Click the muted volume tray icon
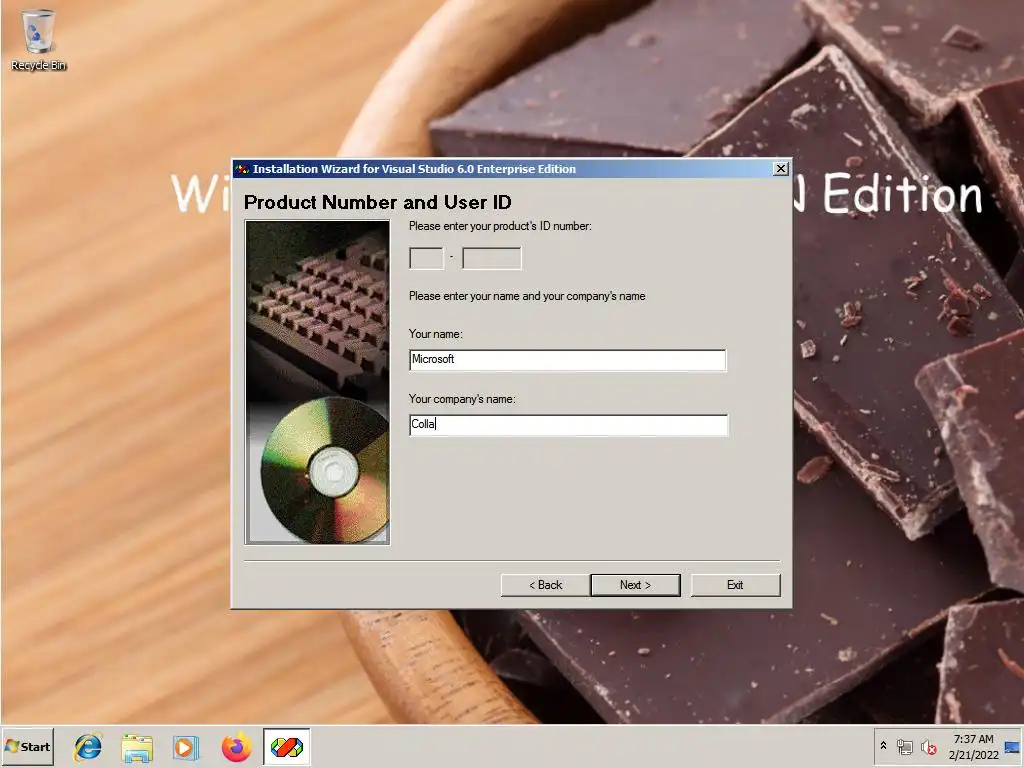 (928, 746)
